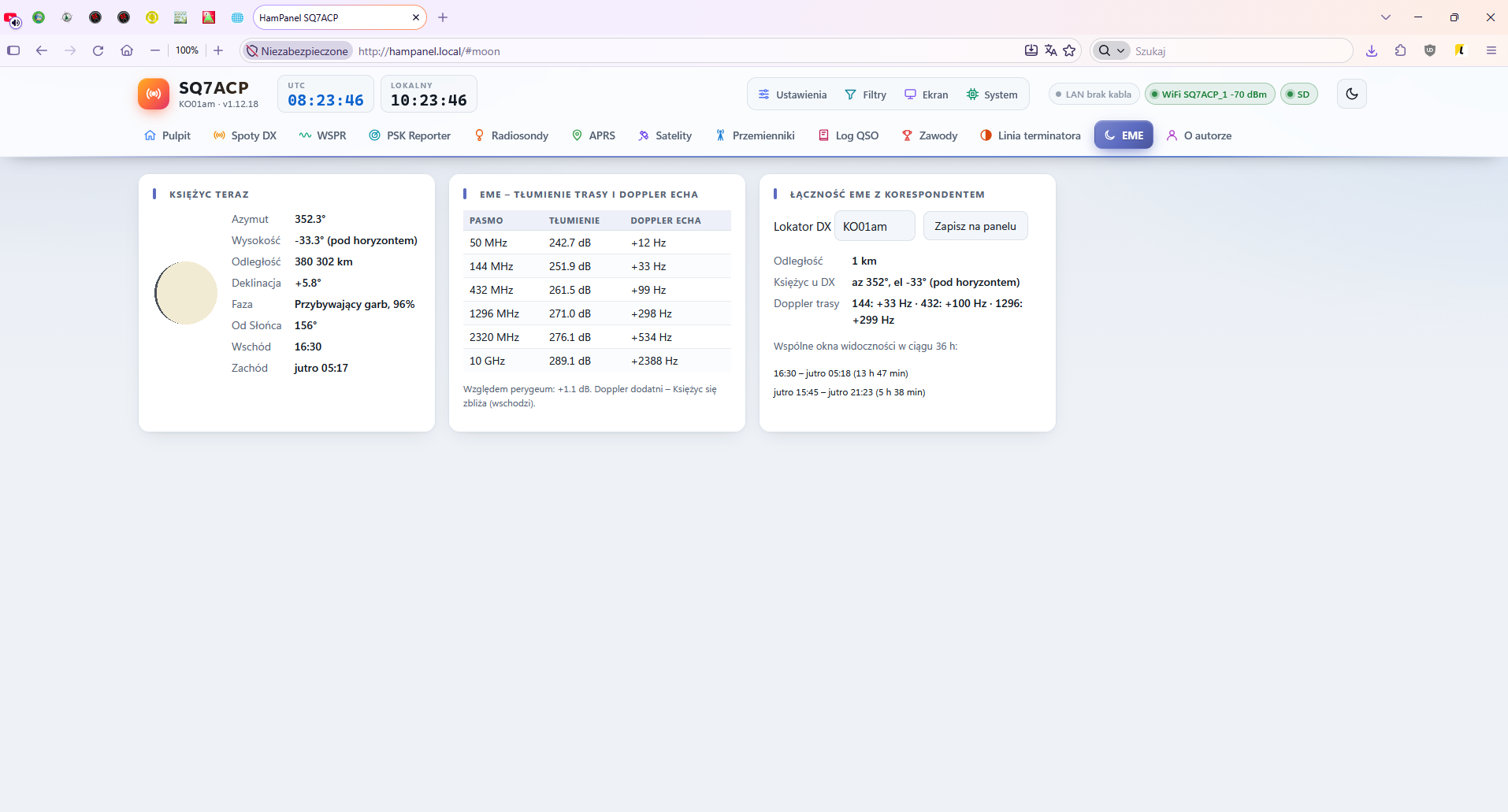Open Log QSO tab
Screen dimensions: 1508x812
click(x=849, y=135)
